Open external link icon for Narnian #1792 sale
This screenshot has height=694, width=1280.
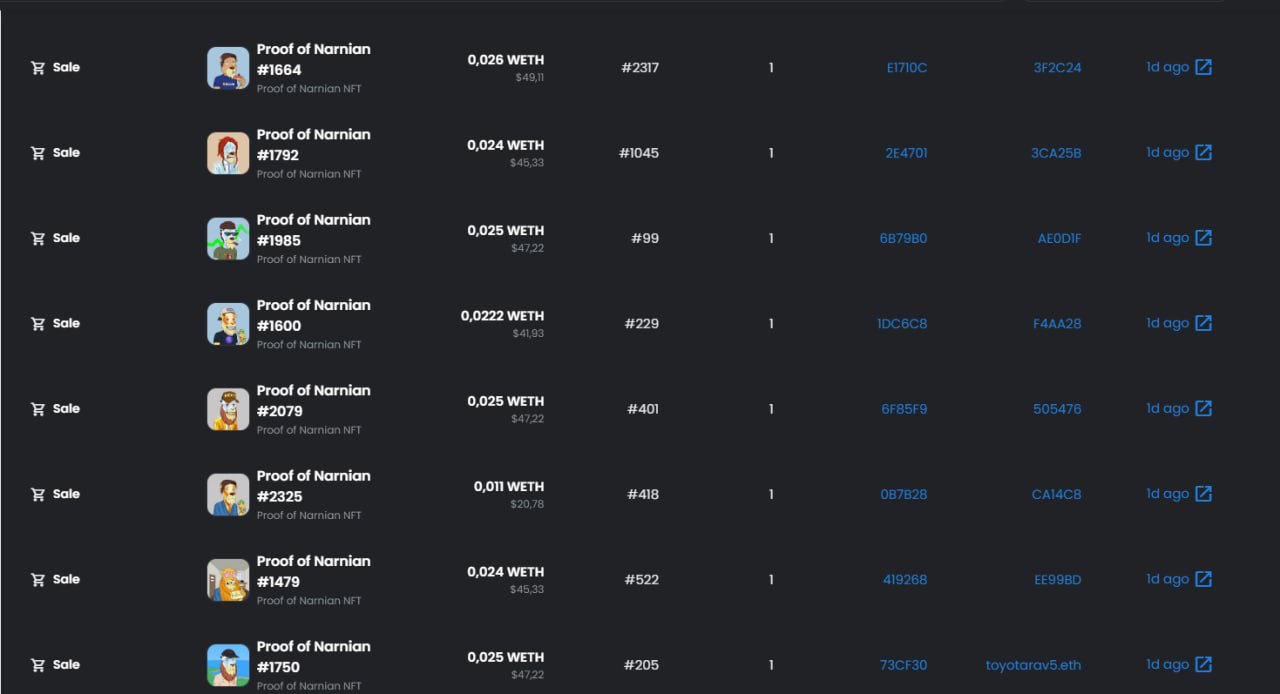(1204, 152)
